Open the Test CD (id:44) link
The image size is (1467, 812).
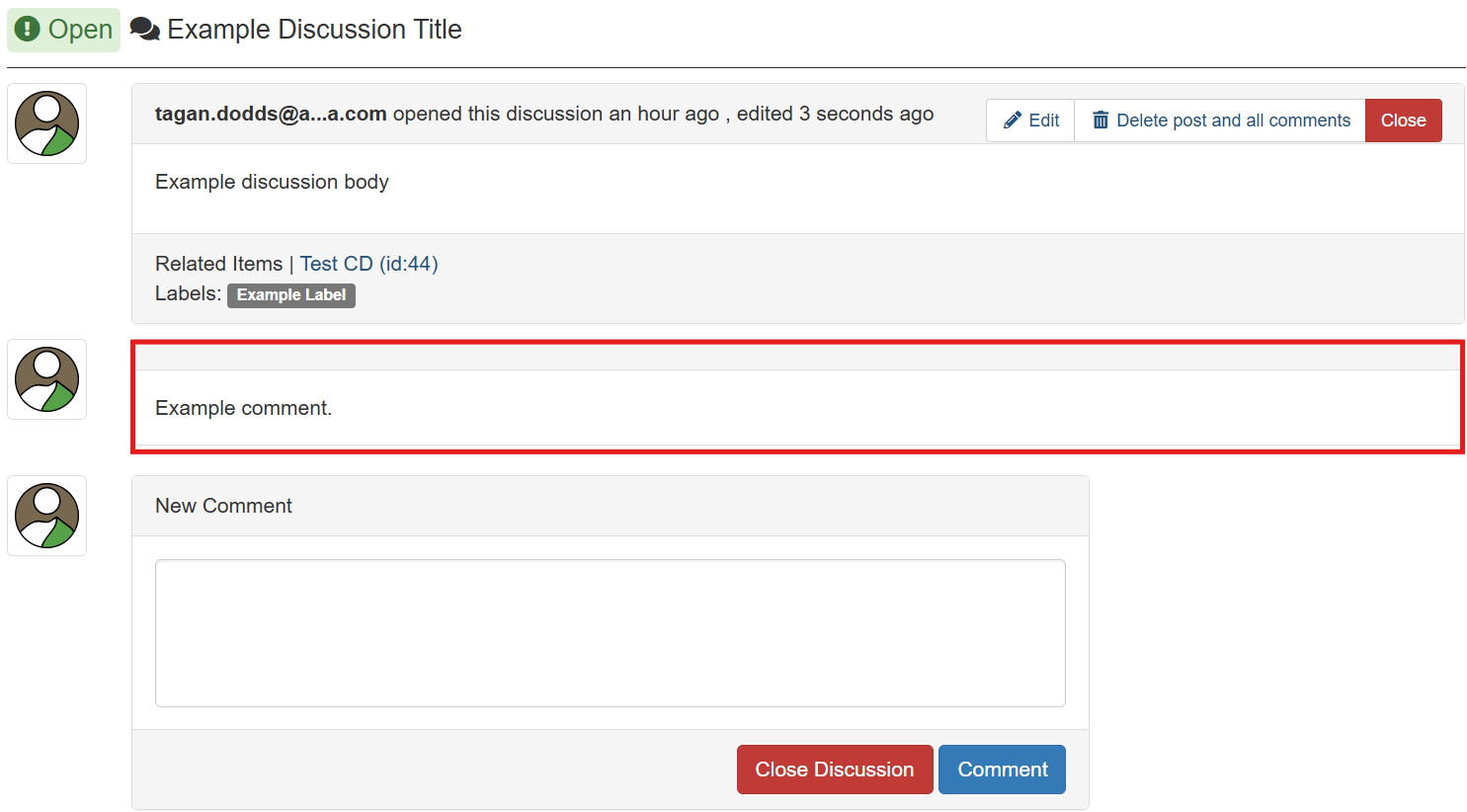point(368,264)
